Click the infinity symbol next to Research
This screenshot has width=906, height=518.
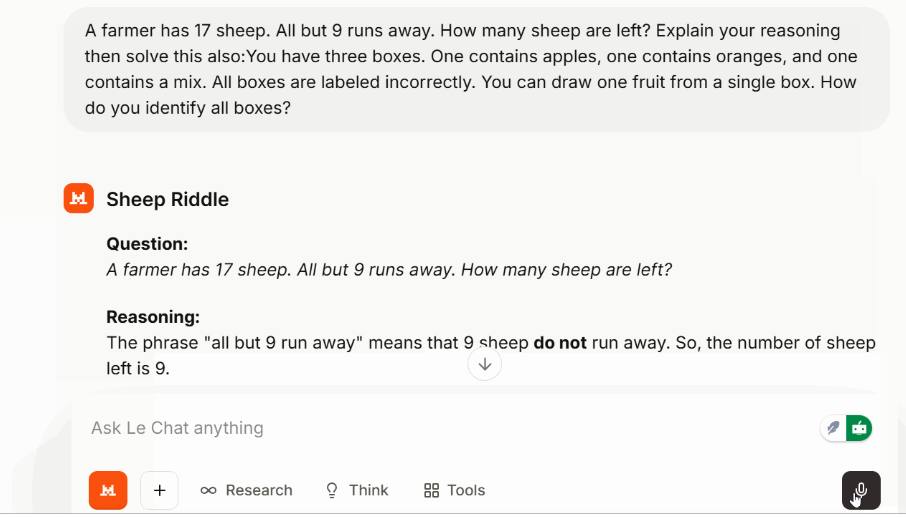pyautogui.click(x=208, y=490)
